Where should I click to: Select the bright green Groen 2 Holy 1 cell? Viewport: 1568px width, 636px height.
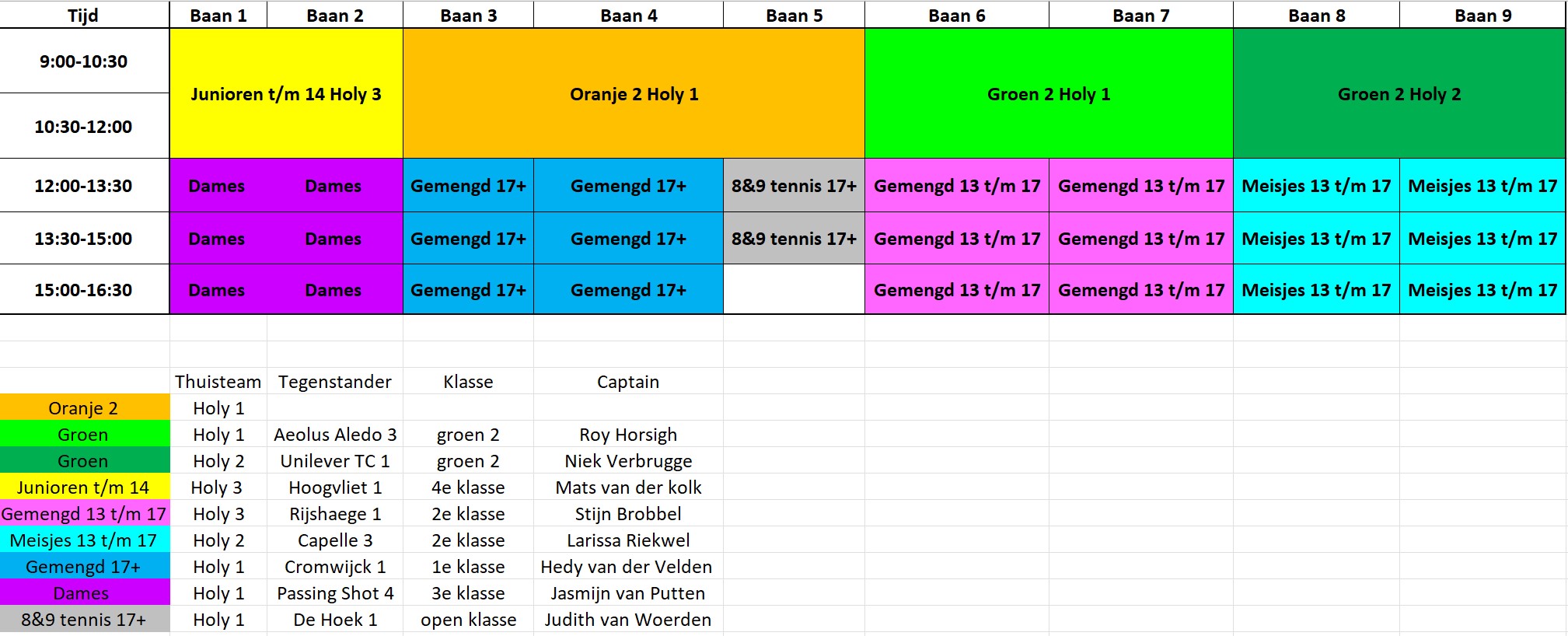[x=1049, y=94]
